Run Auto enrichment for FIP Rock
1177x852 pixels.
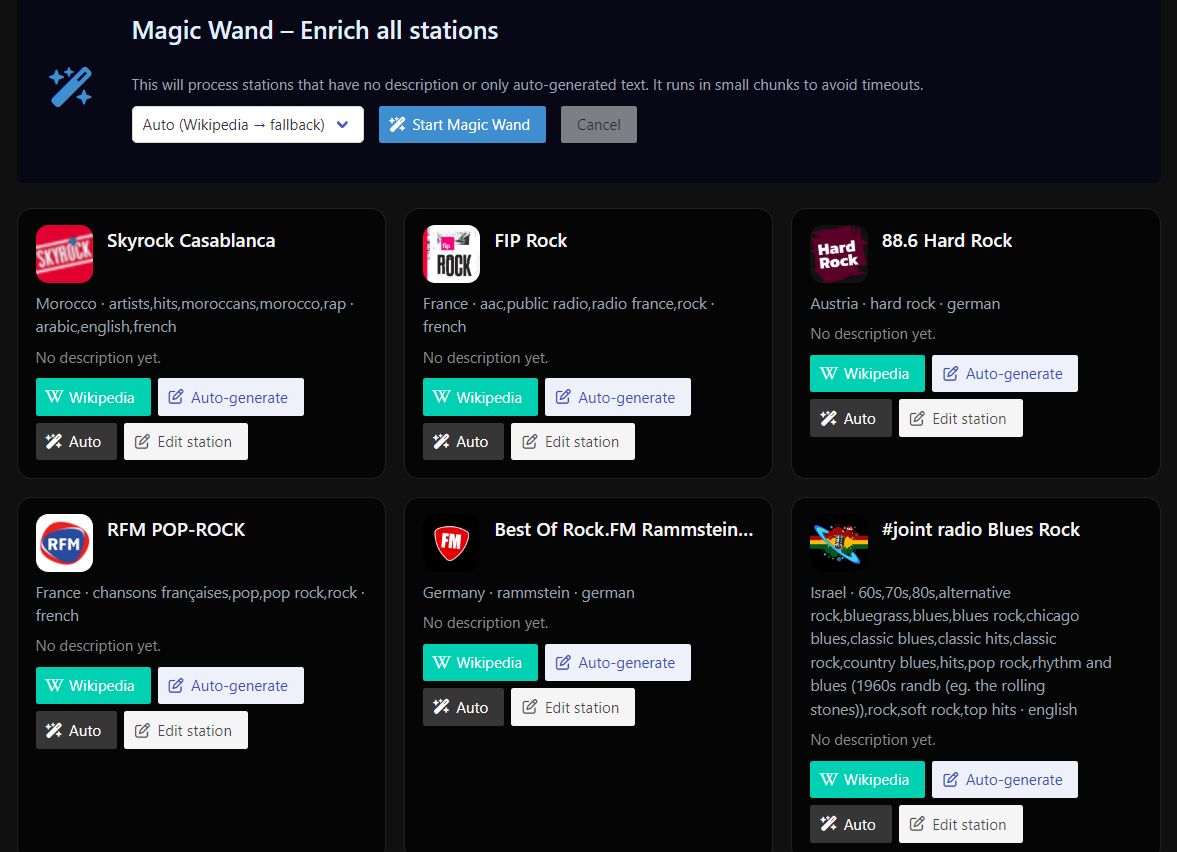(463, 441)
